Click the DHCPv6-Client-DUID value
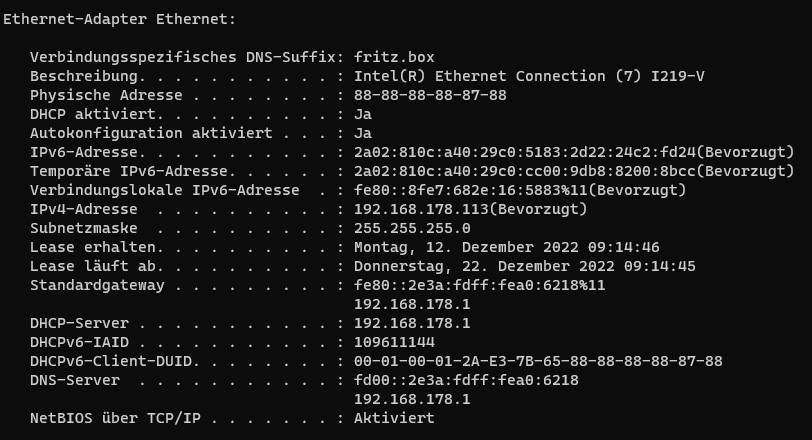812x440 pixels. [538, 361]
